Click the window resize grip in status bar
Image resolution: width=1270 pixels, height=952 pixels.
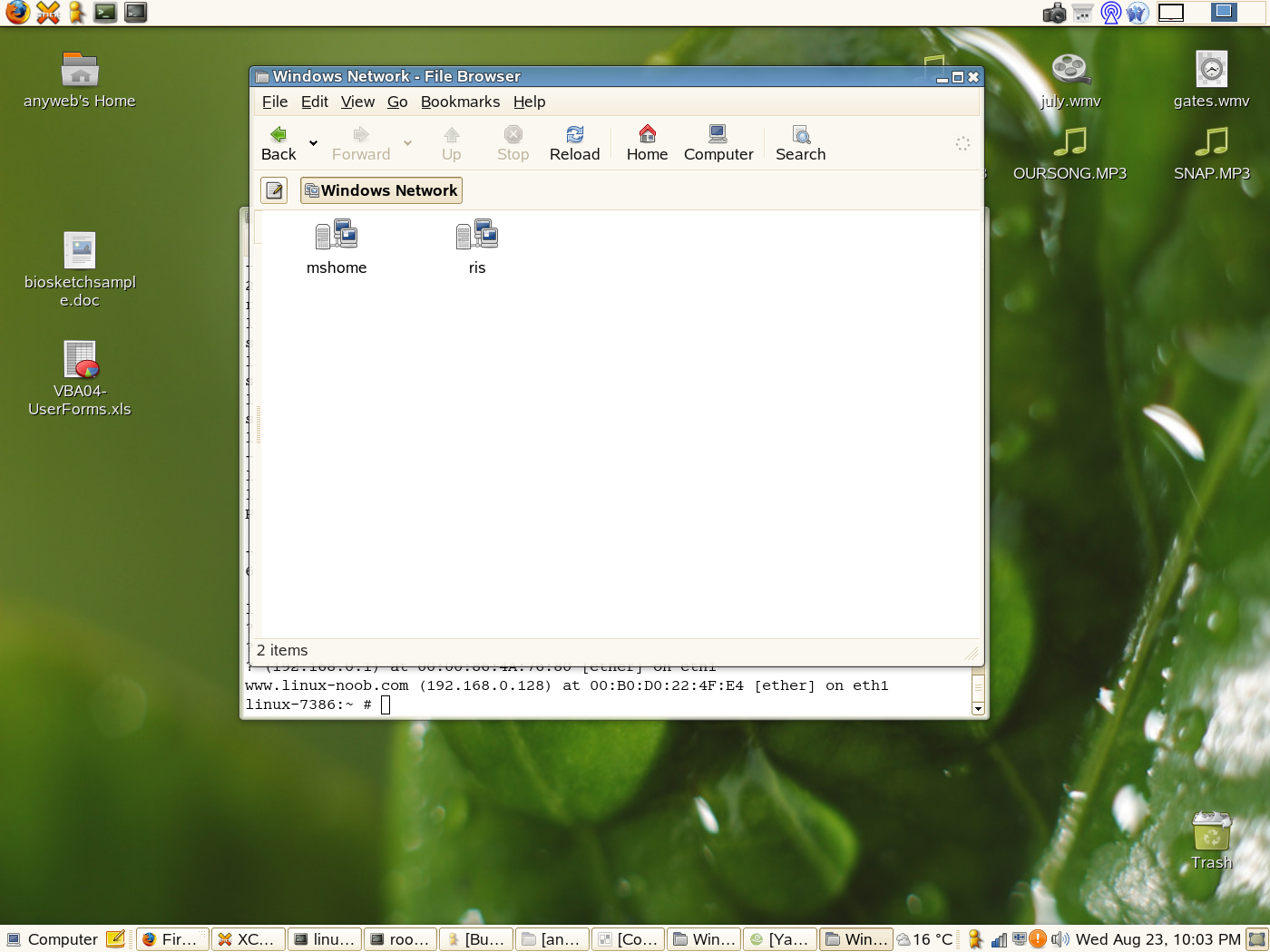[x=972, y=653]
